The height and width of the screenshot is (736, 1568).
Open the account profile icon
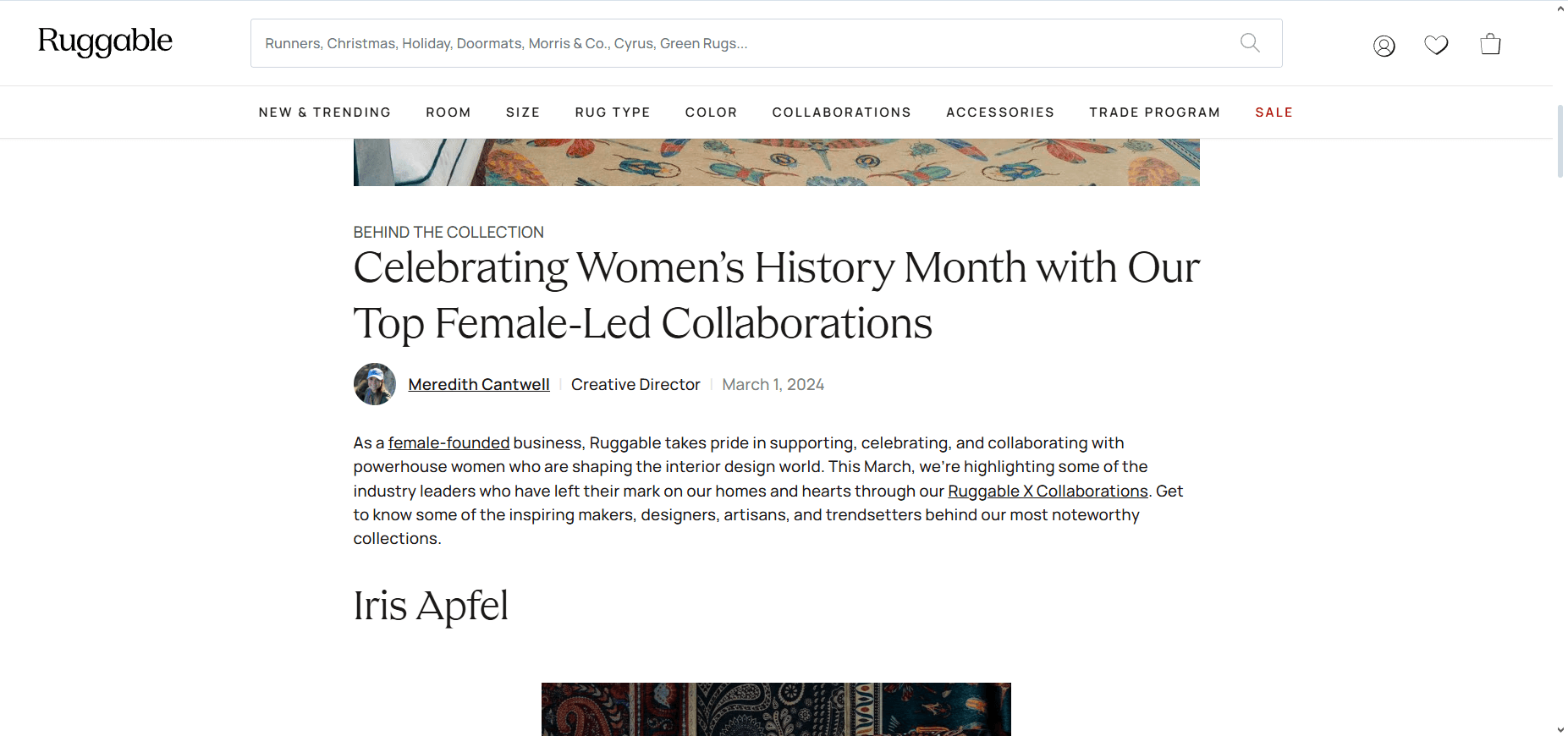point(1384,46)
